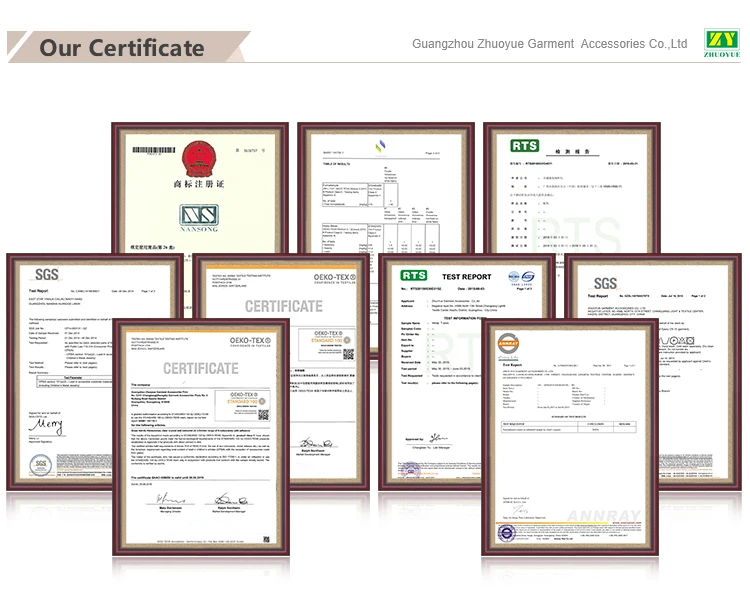
Task: Click the CERTIFICATE heading on middle OEKO-TEX document
Action: [x=284, y=306]
